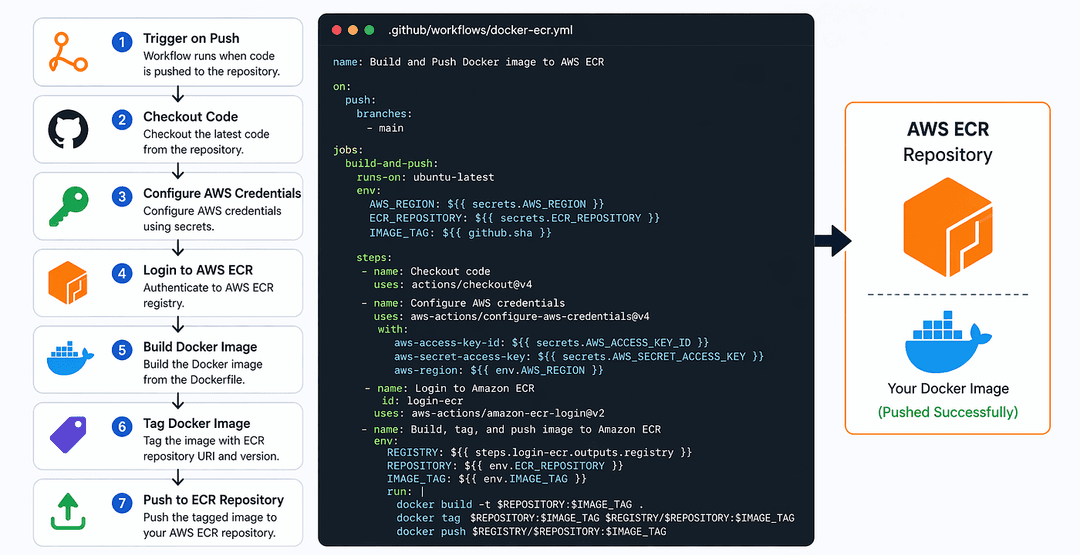Screen dimensions: 1080x555
Task: Click the green window dot in the code editor
Action: click(x=369, y=30)
